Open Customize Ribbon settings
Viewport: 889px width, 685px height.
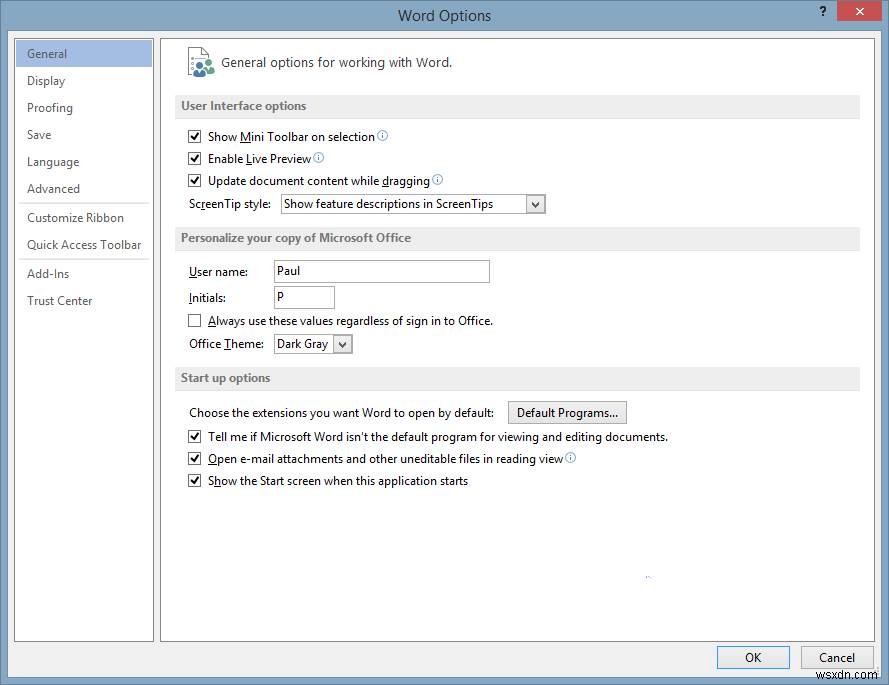(84, 218)
